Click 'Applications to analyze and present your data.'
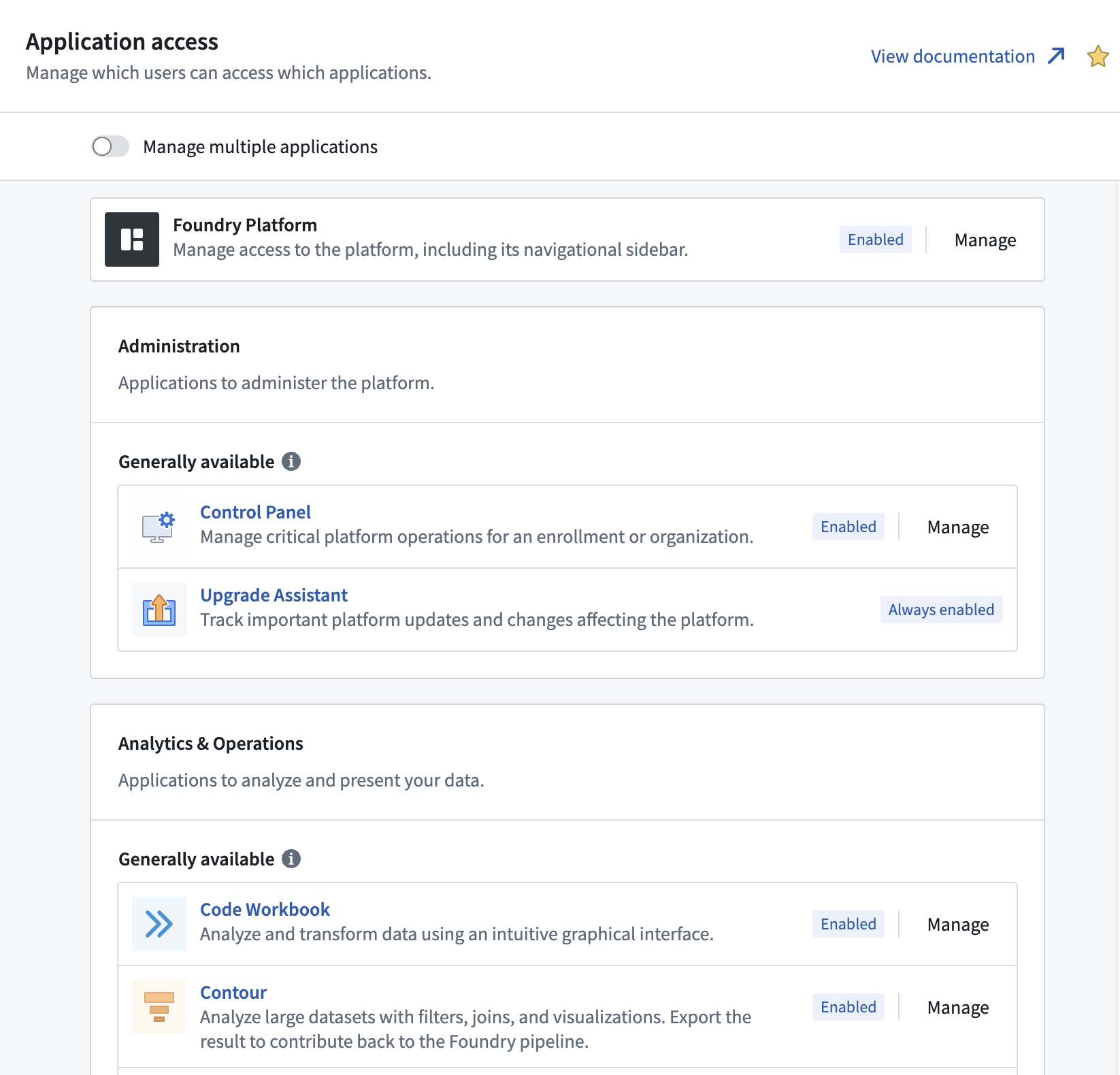 pyautogui.click(x=301, y=780)
